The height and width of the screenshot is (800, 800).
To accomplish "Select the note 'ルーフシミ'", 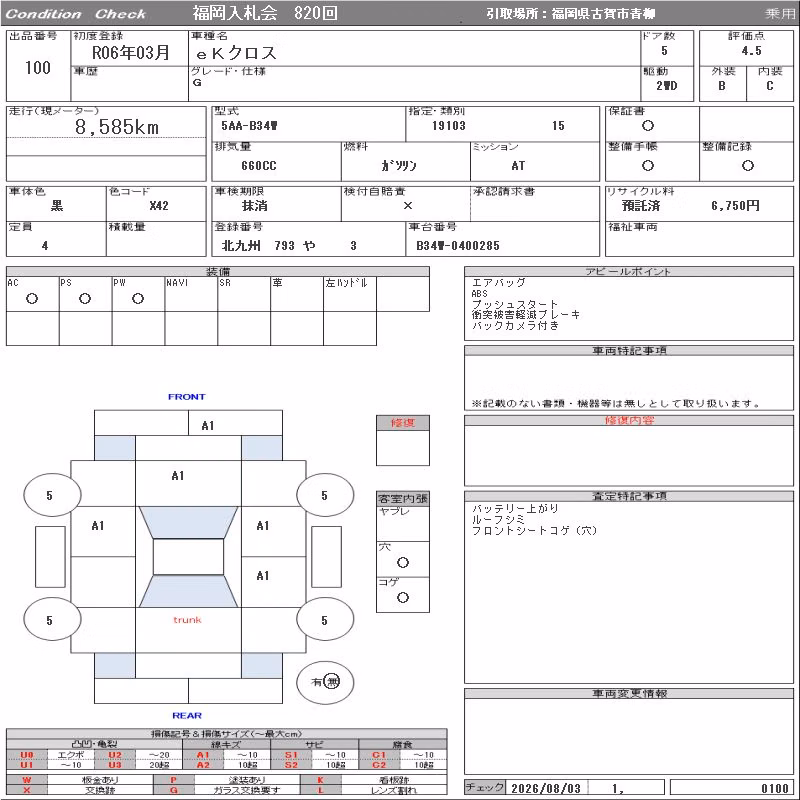I will click(498, 519).
